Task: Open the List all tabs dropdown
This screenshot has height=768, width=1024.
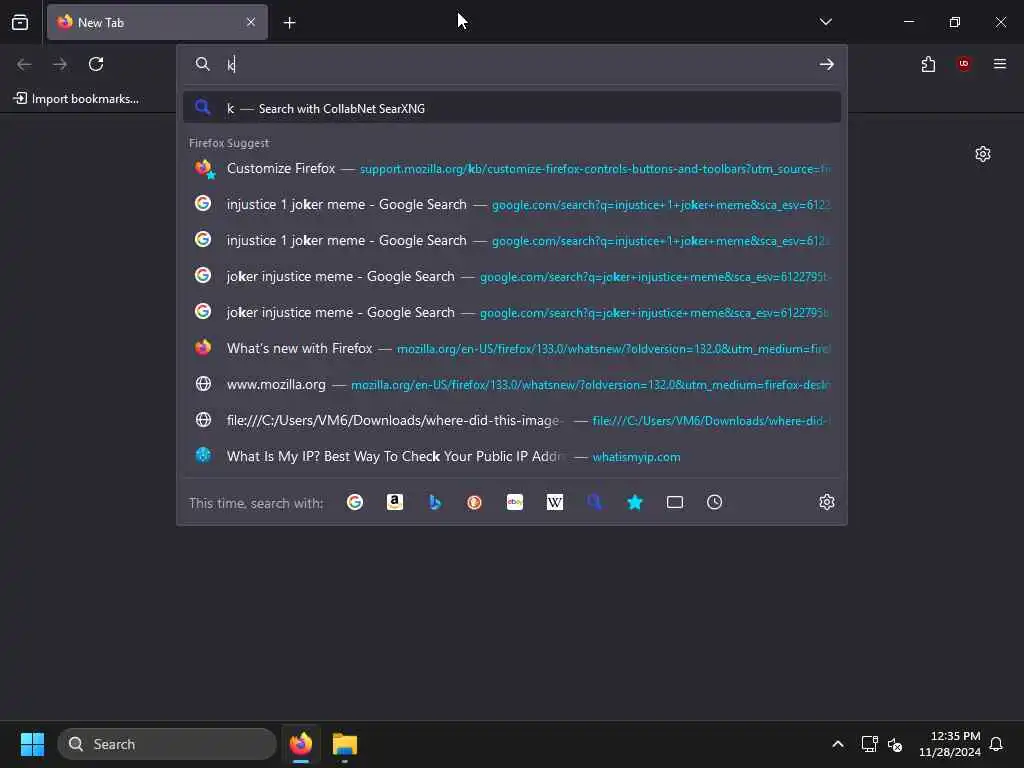Action: 825,22
